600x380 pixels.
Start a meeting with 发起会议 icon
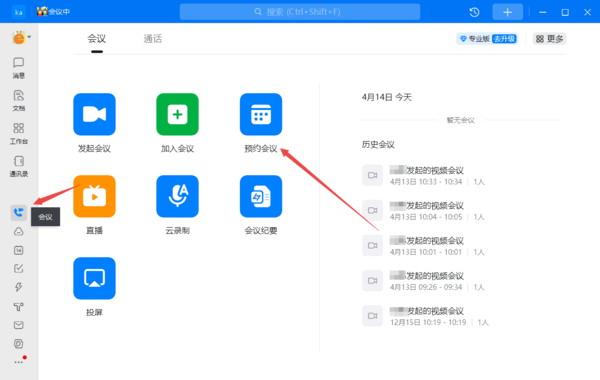tap(94, 114)
